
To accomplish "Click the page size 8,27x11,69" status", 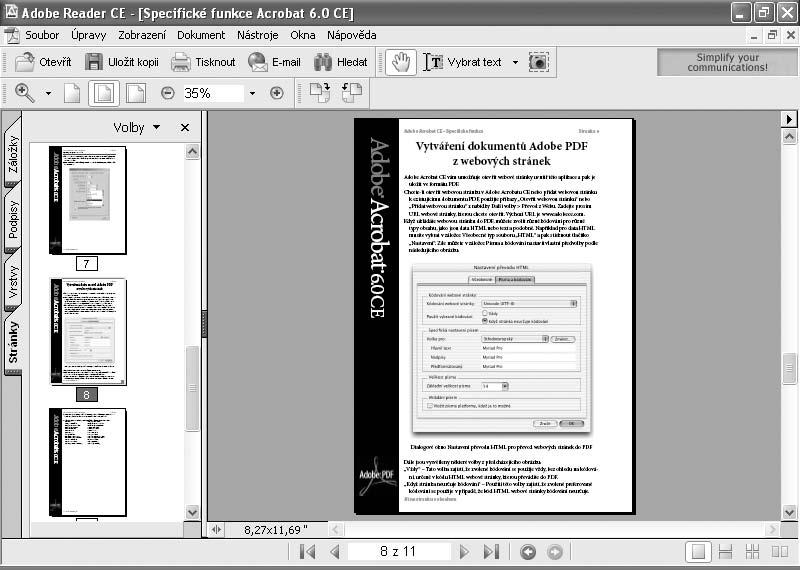I will coord(276,530).
